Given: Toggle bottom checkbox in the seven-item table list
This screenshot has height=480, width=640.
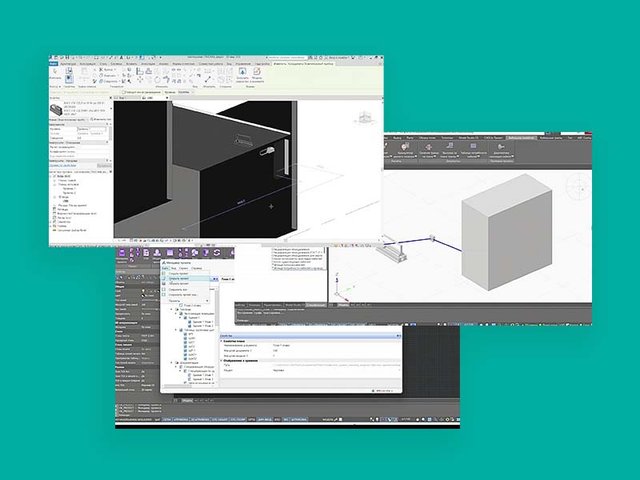Looking at the screenshot, I should point(186,359).
